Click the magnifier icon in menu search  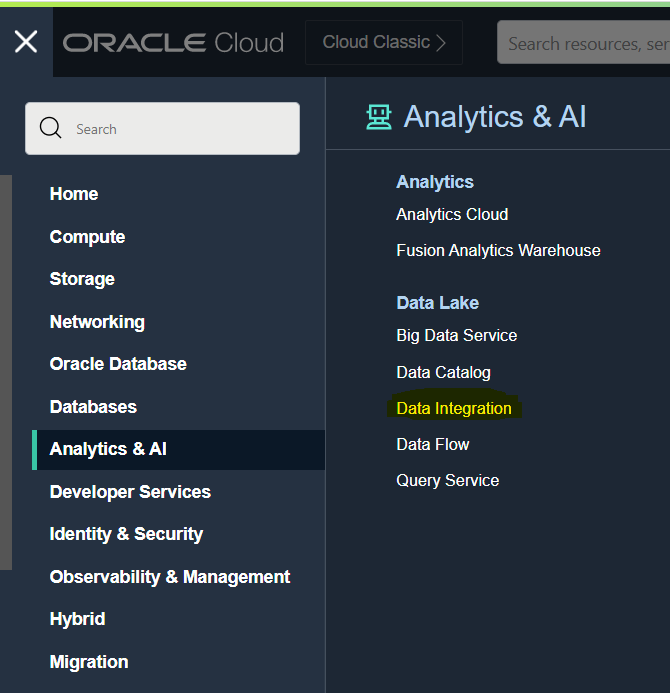[x=50, y=129]
